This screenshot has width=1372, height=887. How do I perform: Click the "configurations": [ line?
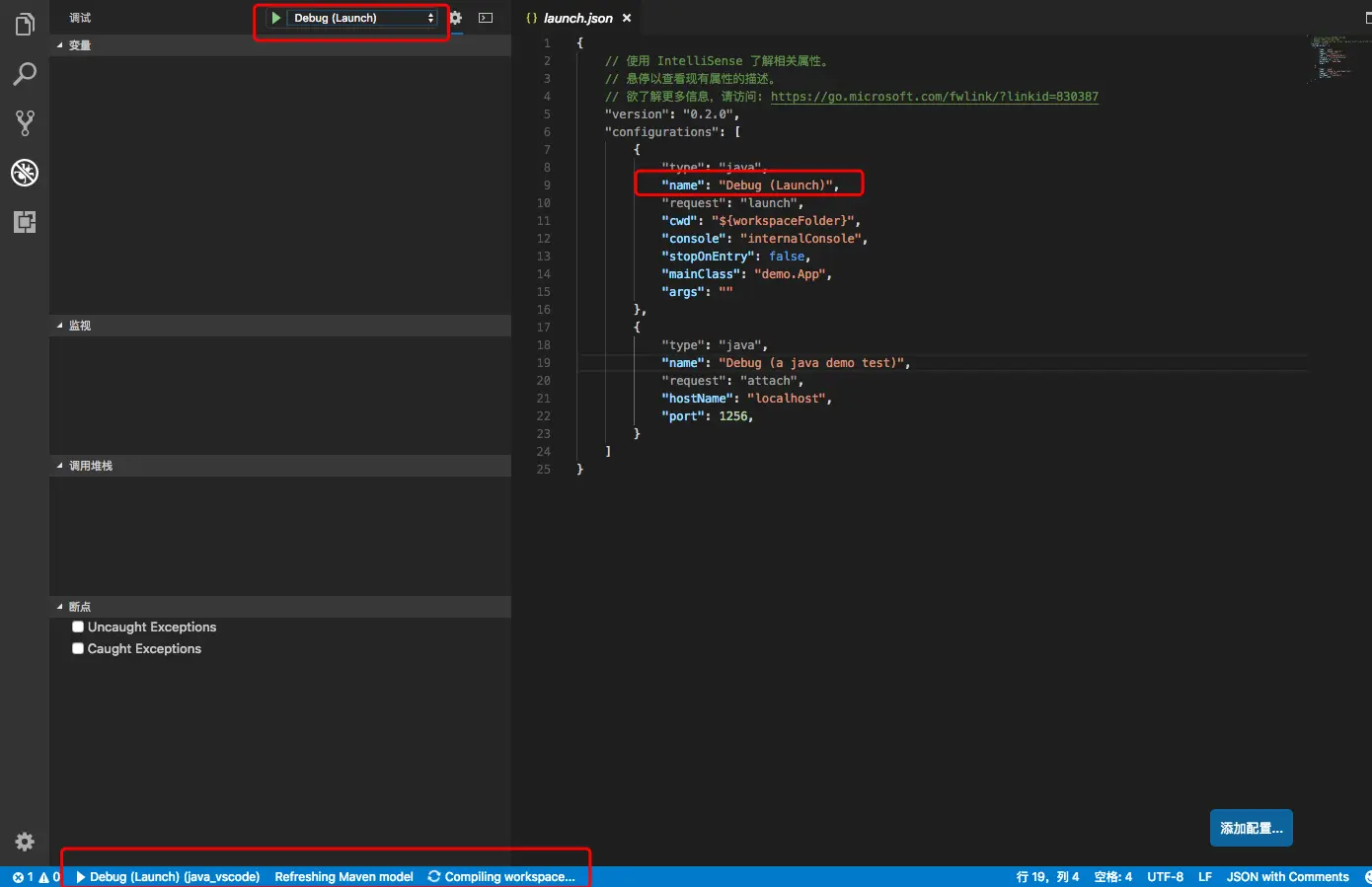click(x=672, y=132)
